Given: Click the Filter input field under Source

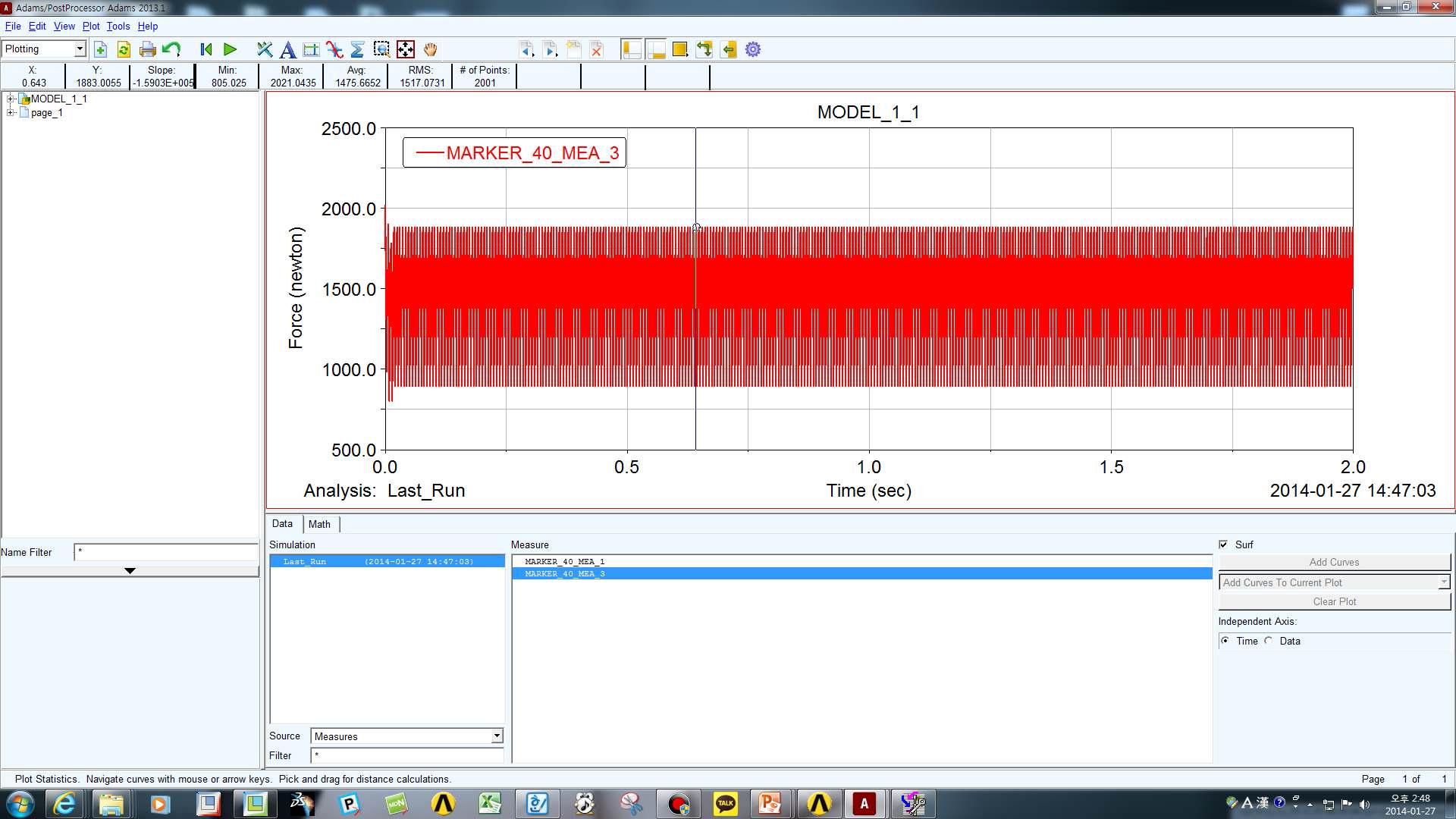Looking at the screenshot, I should (407, 755).
